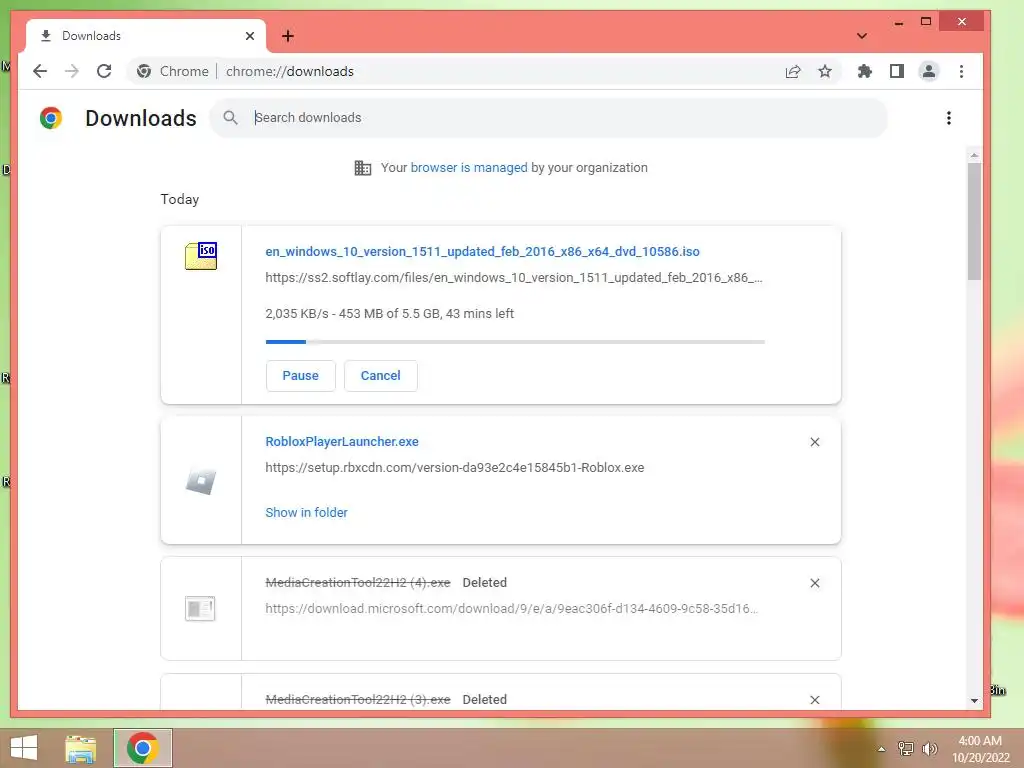Image resolution: width=1024 pixels, height=768 pixels.
Task: Click the Chrome taskbar icon
Action: point(143,748)
